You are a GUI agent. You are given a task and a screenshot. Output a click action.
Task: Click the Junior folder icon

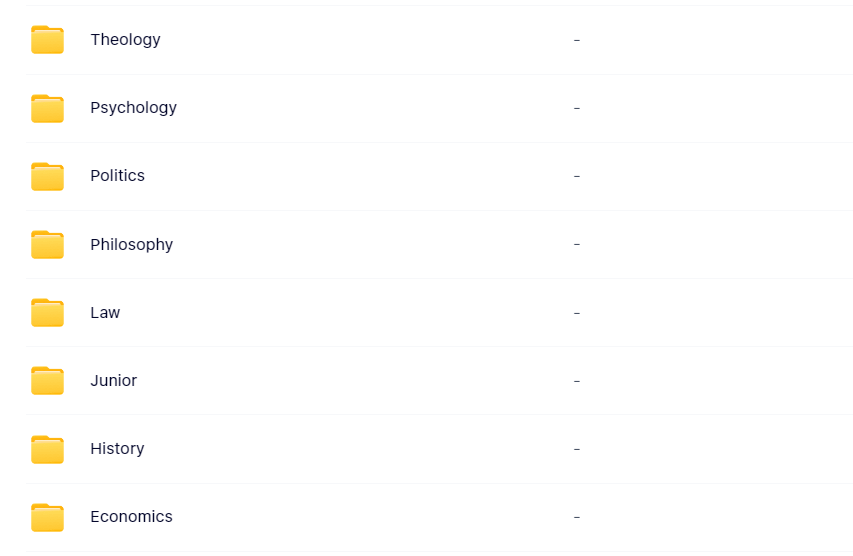47,380
